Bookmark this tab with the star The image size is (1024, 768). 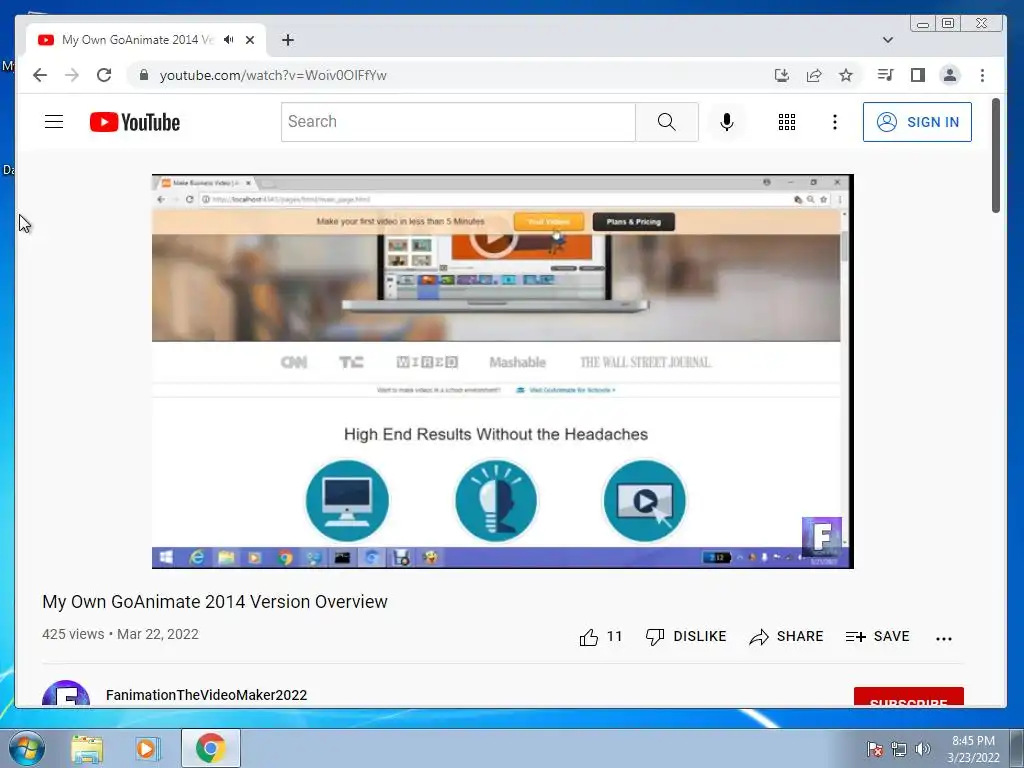click(846, 75)
